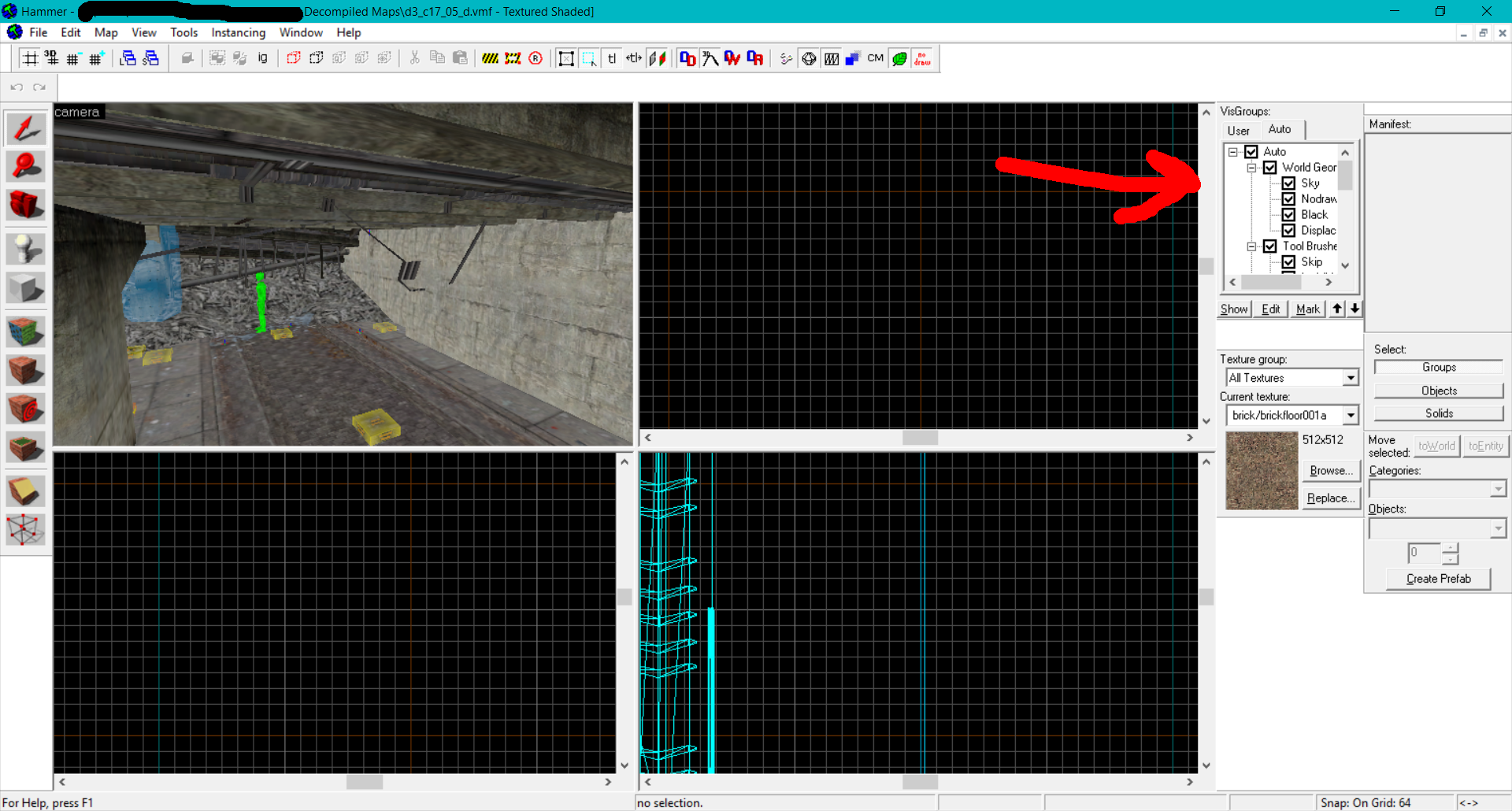The width and height of the screenshot is (1512, 811).
Task: Collapse the Tool Brushes tree node
Action: coord(1252,246)
